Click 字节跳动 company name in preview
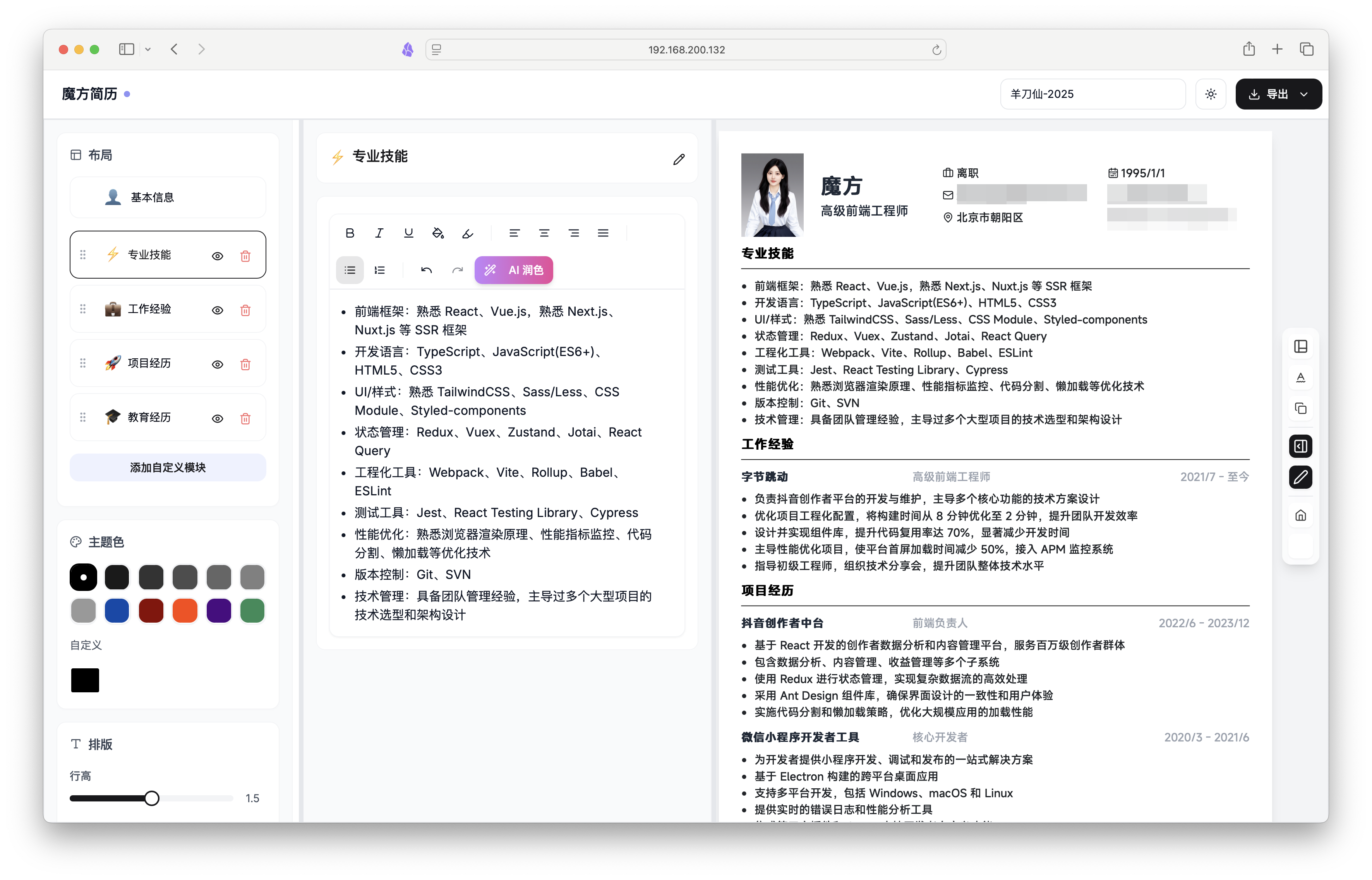The width and height of the screenshot is (1372, 880). coord(764,477)
